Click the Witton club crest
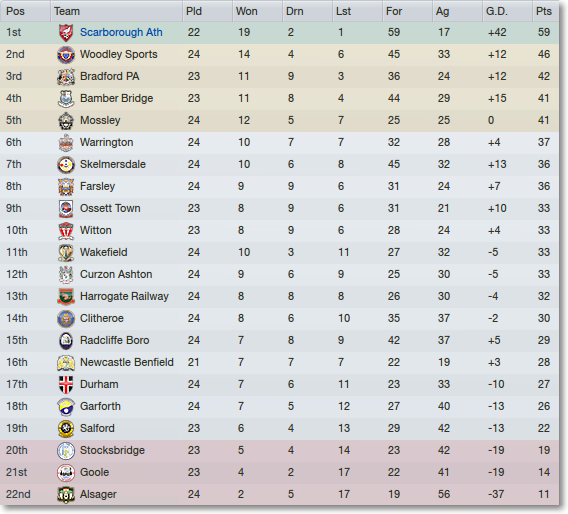Image resolution: width=568 pixels, height=514 pixels. (66, 230)
